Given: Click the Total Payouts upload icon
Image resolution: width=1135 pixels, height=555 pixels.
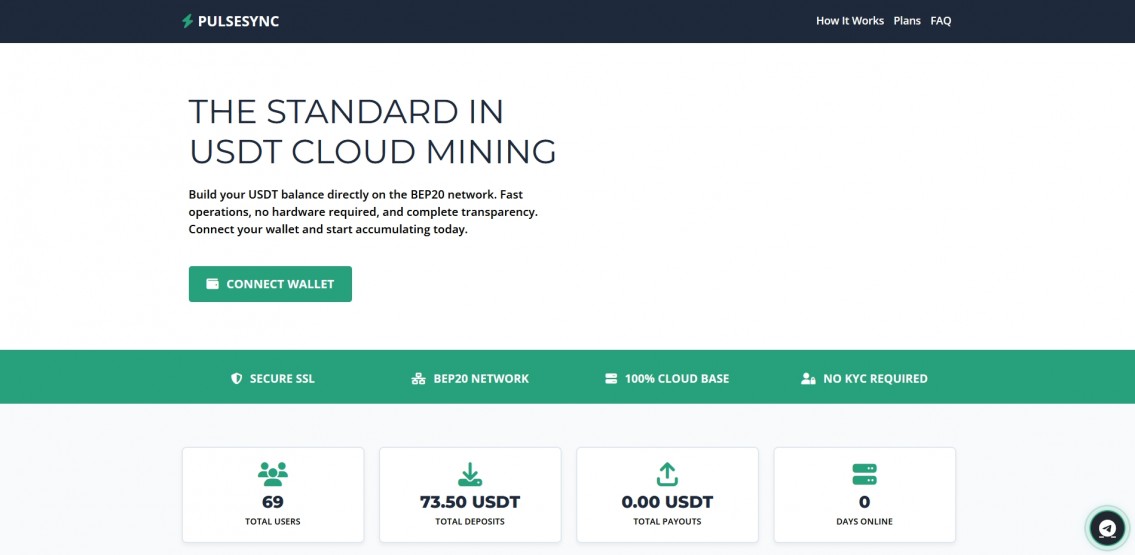Looking at the screenshot, I should [667, 473].
